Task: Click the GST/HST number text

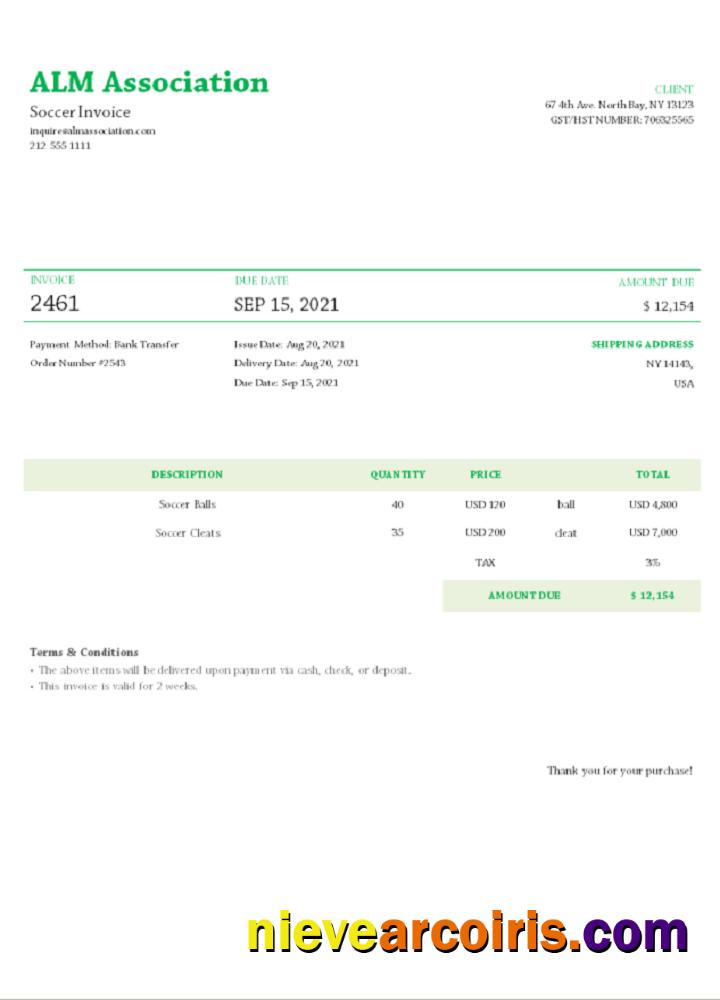Action: (621, 119)
